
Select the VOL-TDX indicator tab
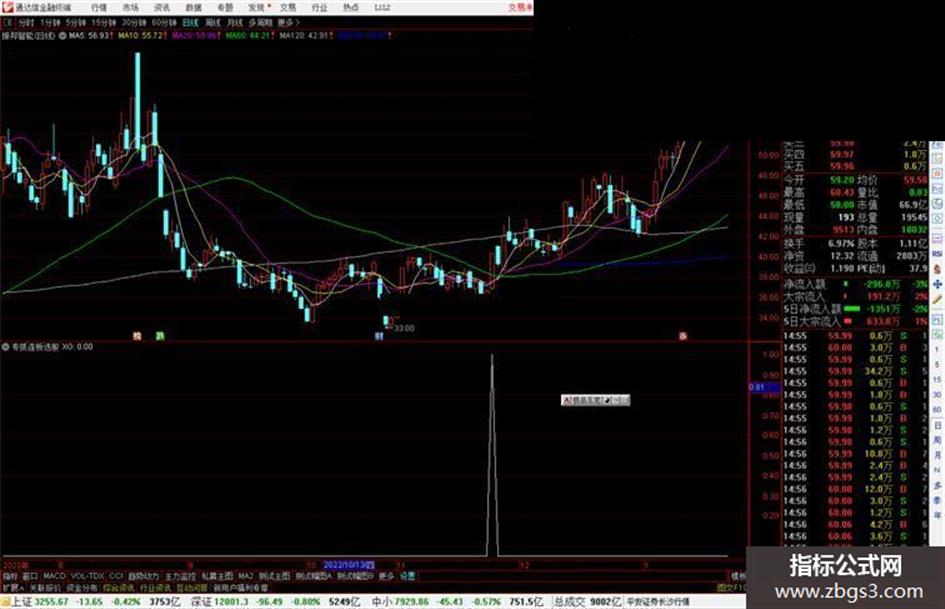88,576
